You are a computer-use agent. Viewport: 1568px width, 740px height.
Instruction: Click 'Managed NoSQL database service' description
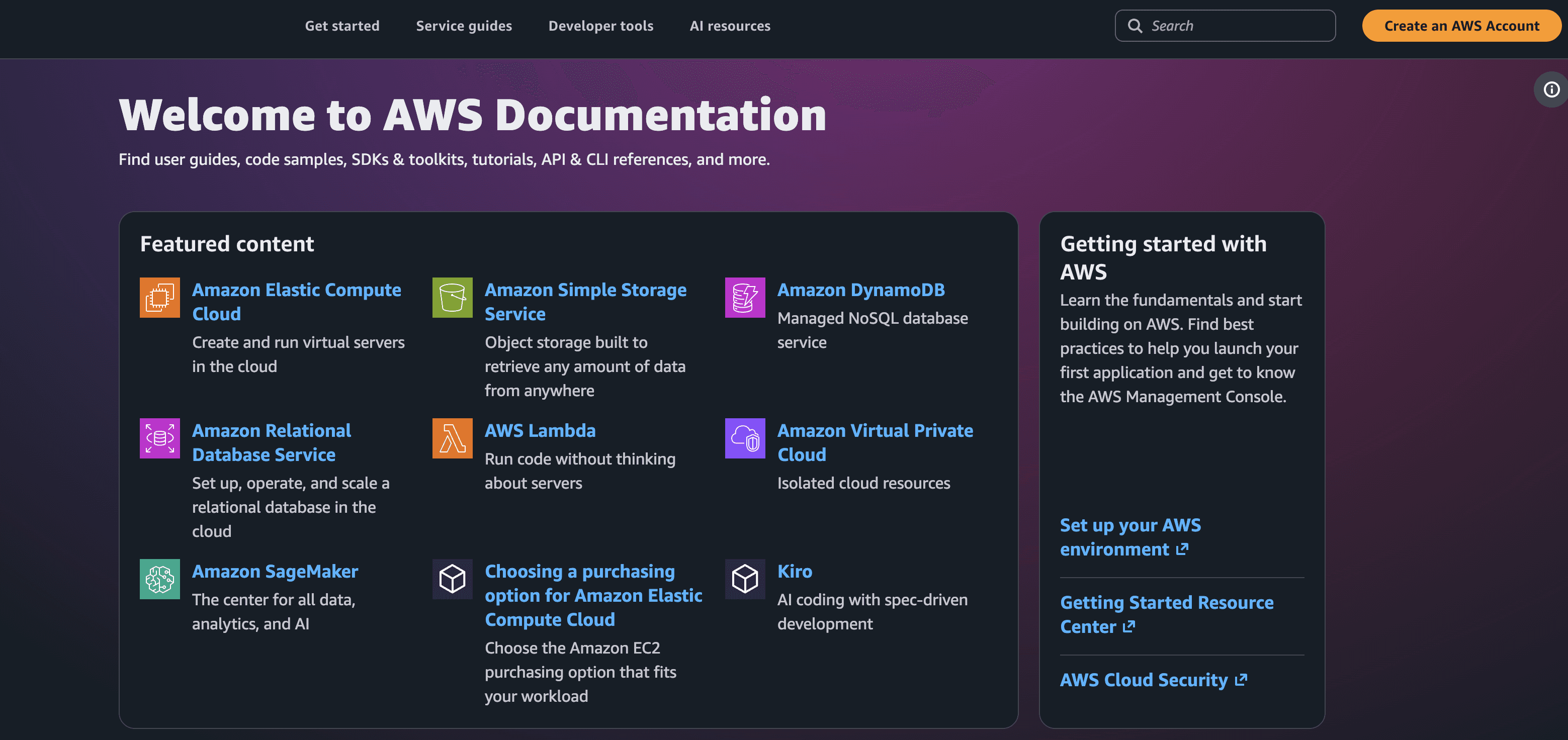coord(873,330)
